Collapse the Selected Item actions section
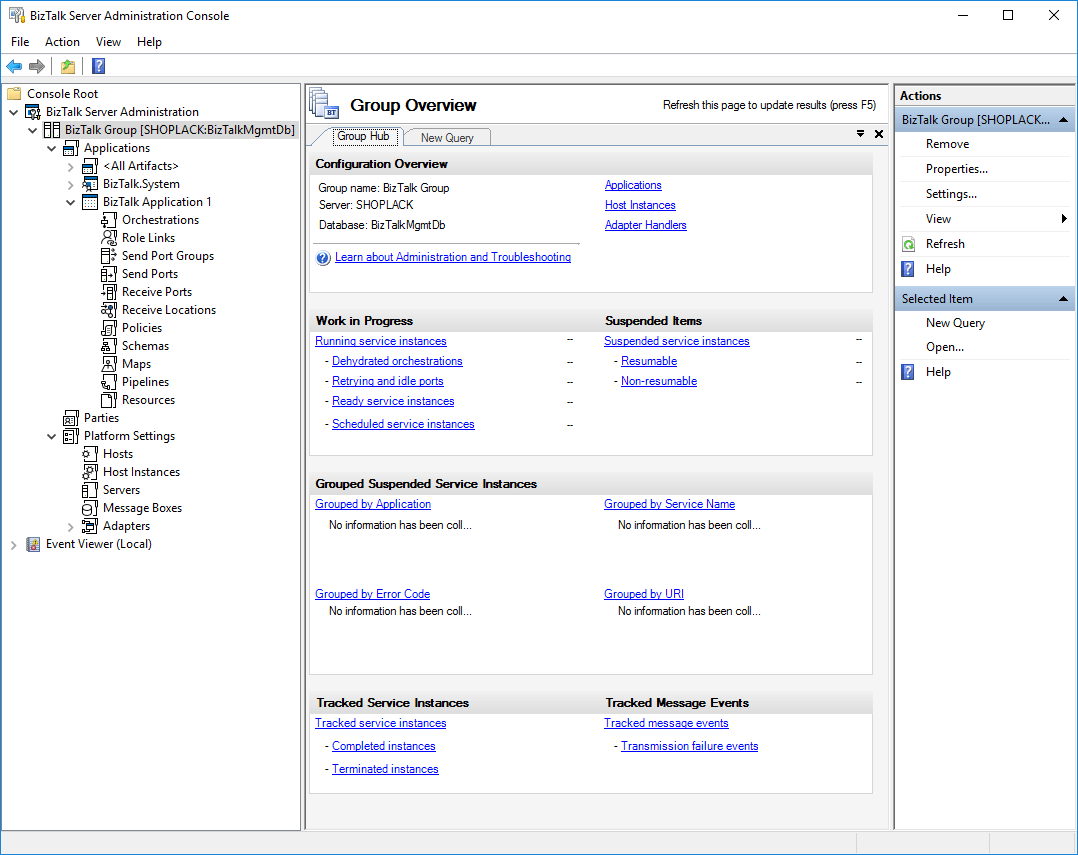The height and width of the screenshot is (855, 1078). pyautogui.click(x=1063, y=299)
